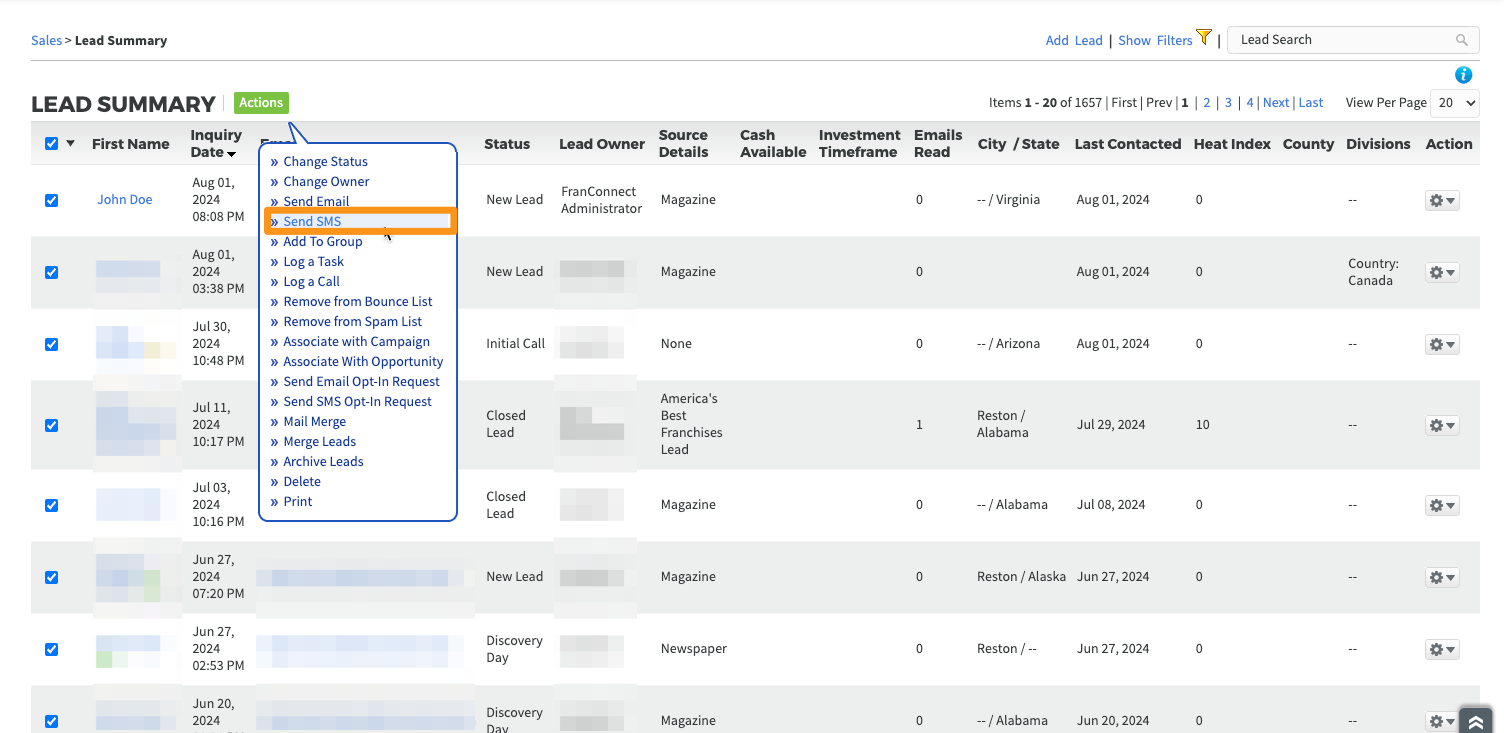Open gear menu for Reston / Alabama row
Image resolution: width=1504 pixels, height=733 pixels.
pos(1442,425)
